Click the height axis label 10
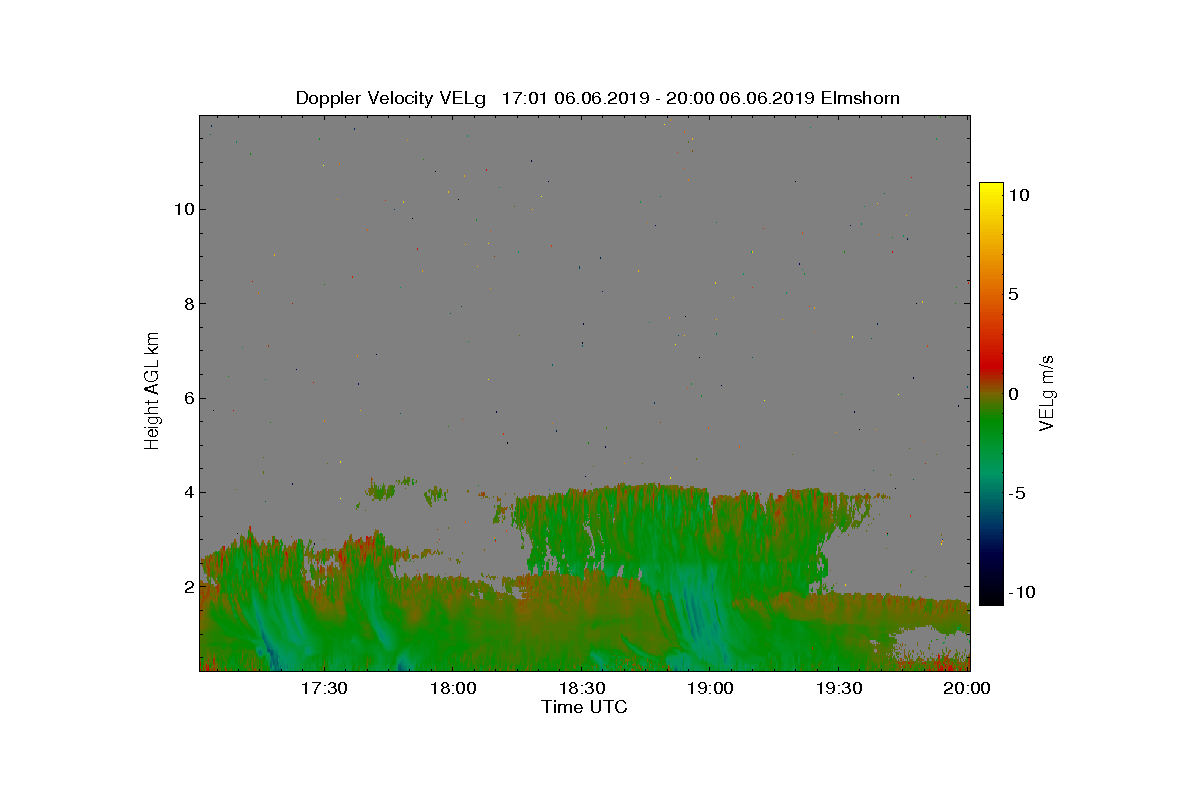This screenshot has height=800, width=1200. [x=183, y=209]
